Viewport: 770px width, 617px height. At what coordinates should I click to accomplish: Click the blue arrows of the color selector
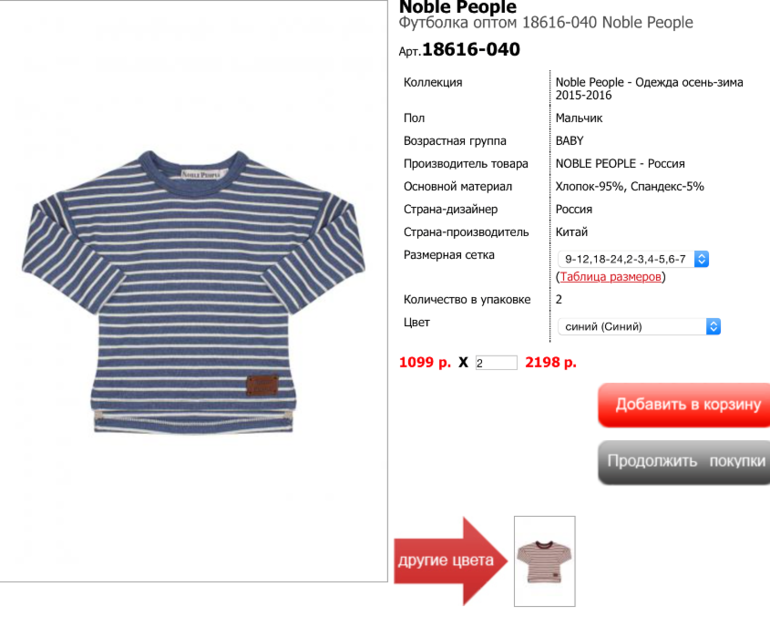tap(714, 327)
